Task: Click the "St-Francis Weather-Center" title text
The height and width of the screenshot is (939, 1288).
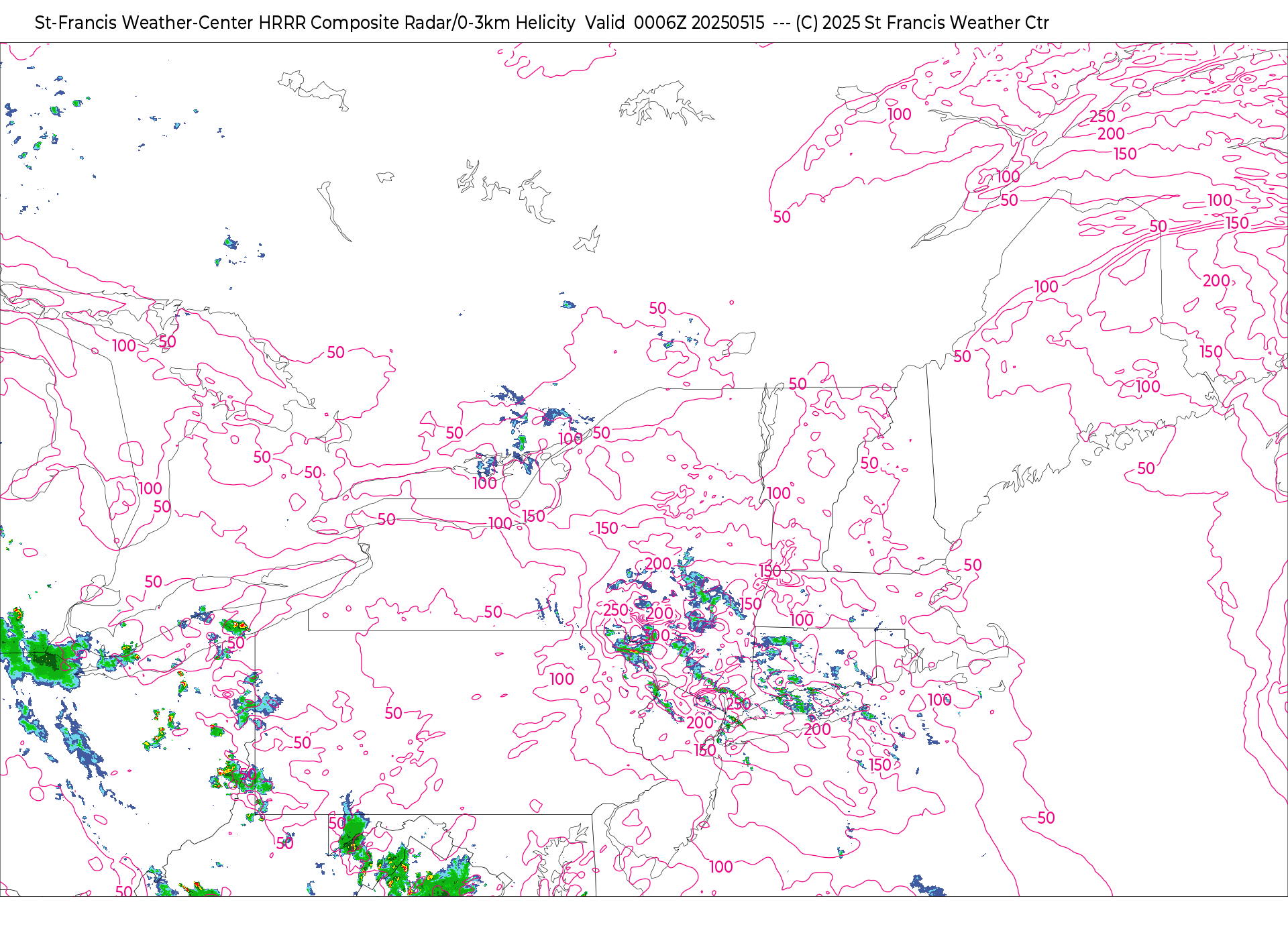Action: [x=144, y=23]
